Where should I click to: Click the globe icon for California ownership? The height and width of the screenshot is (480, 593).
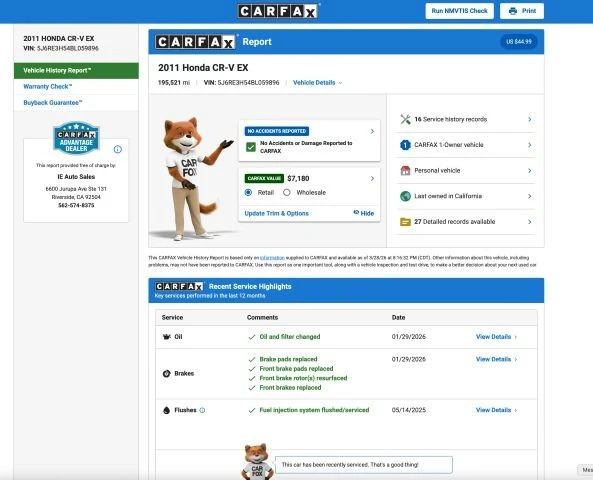pos(405,196)
